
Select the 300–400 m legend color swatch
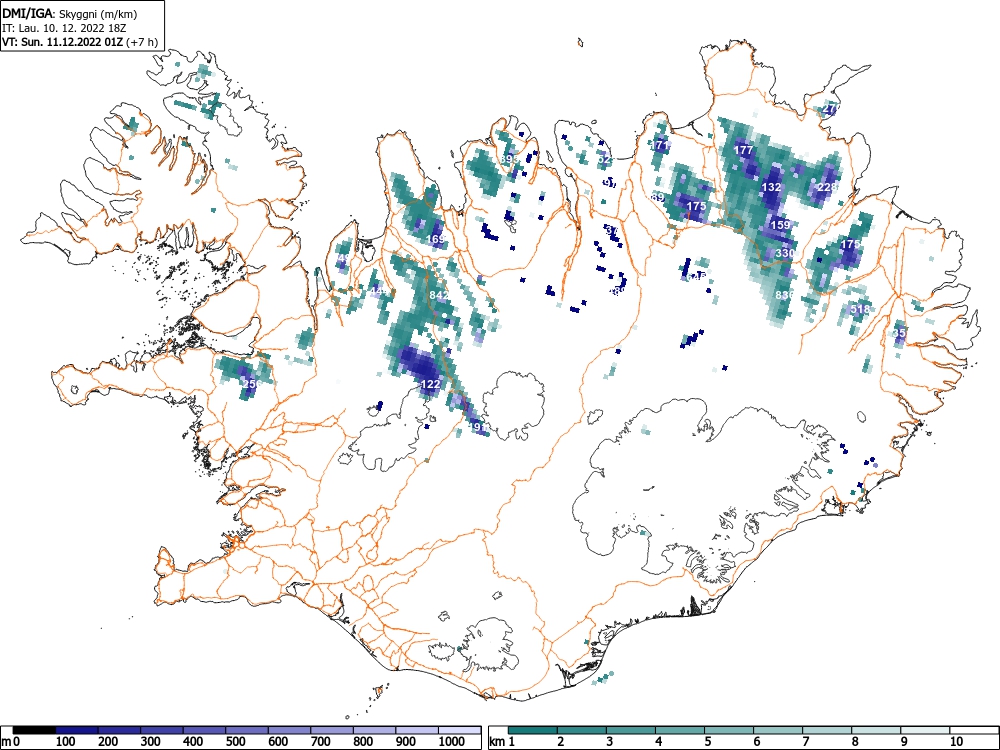[x=162, y=730]
